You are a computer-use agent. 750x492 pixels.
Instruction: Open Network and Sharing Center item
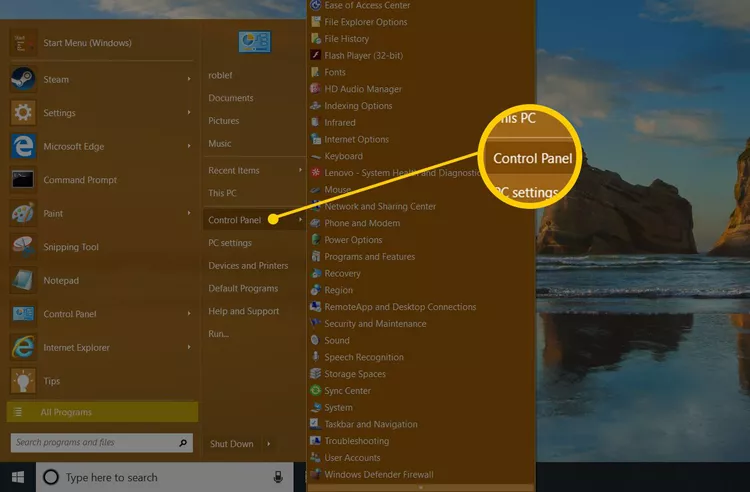(380, 207)
